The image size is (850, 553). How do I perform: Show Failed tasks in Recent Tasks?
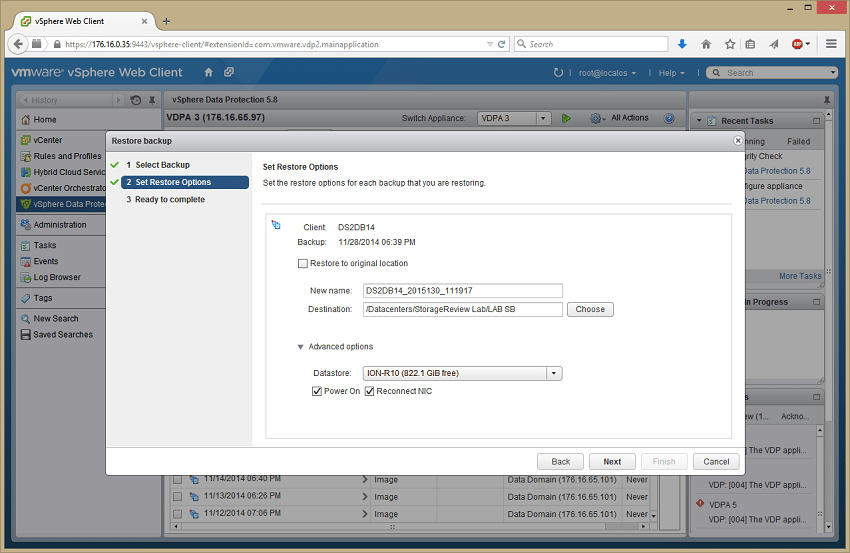point(798,142)
